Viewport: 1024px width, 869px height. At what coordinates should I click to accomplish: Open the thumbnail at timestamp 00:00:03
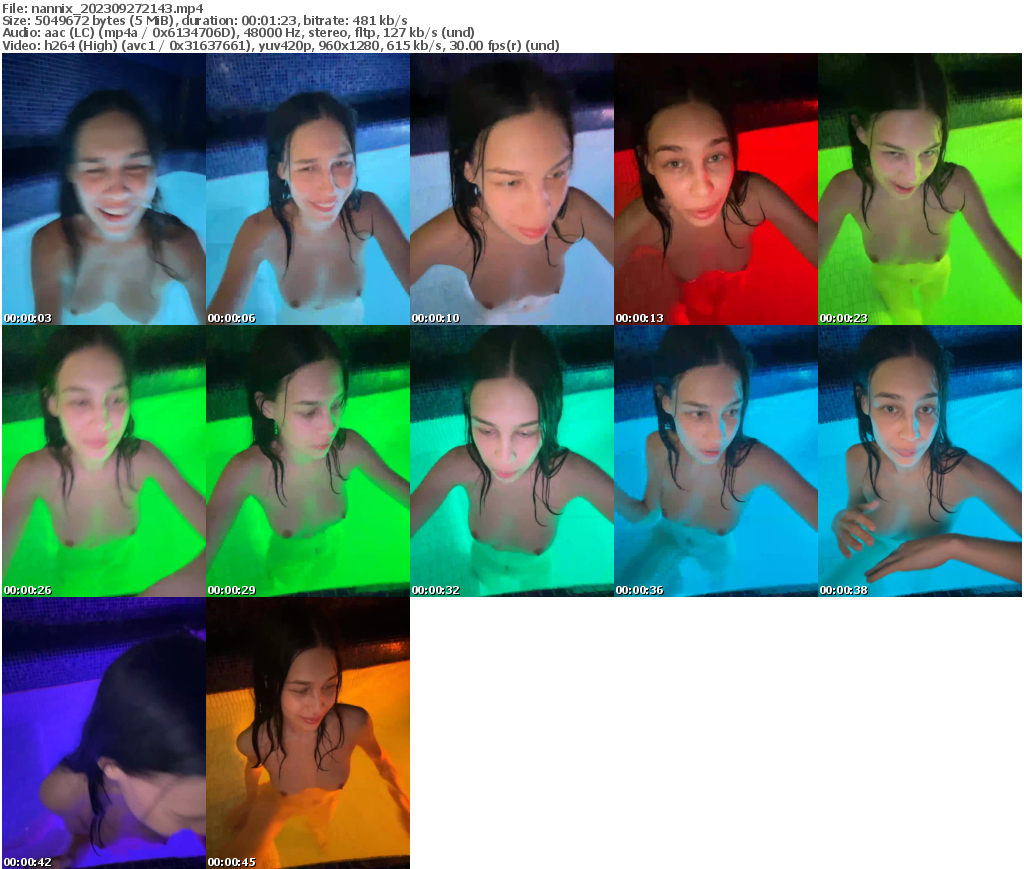point(102,190)
